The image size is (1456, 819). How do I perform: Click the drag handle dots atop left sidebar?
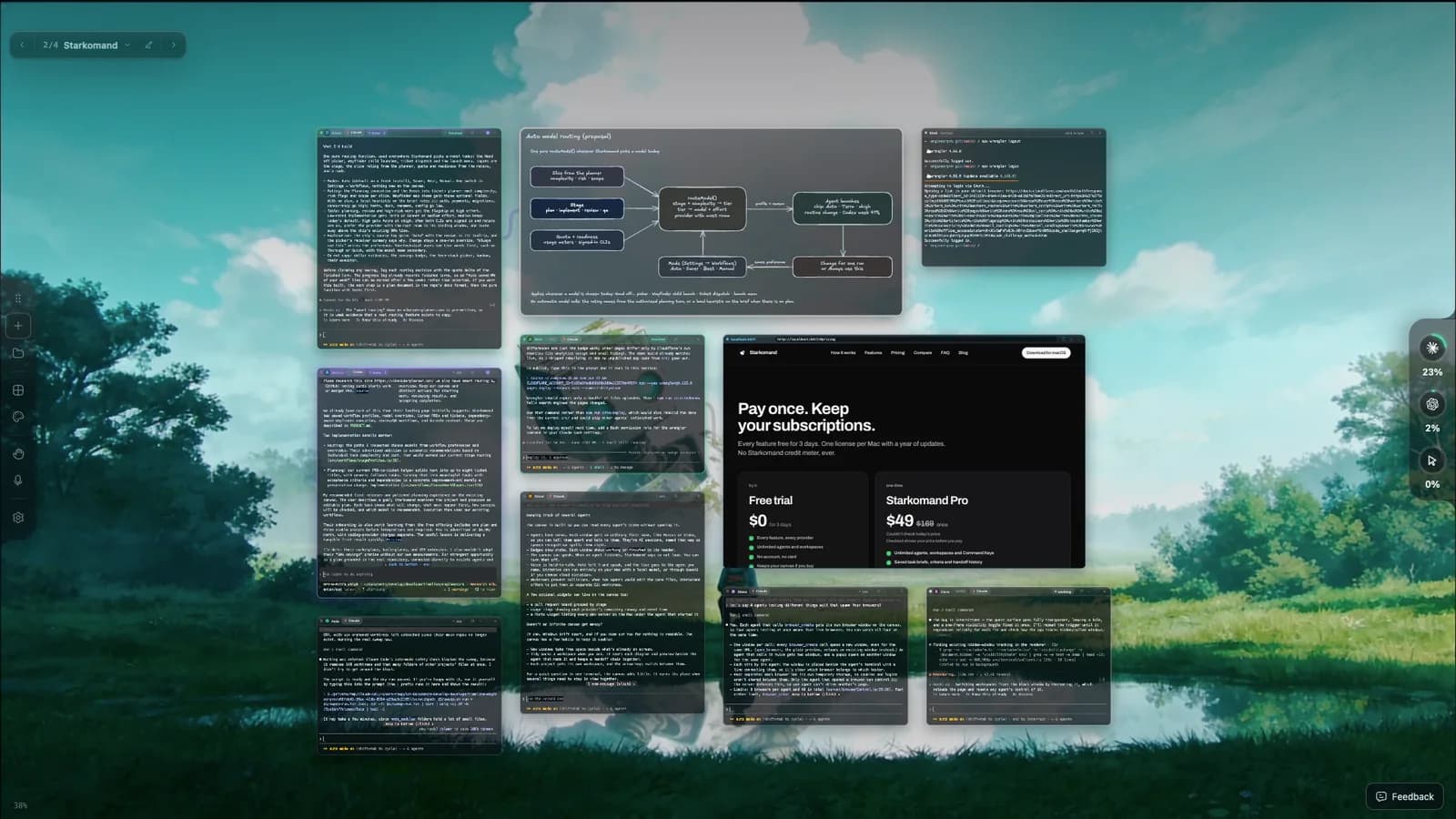tap(18, 298)
